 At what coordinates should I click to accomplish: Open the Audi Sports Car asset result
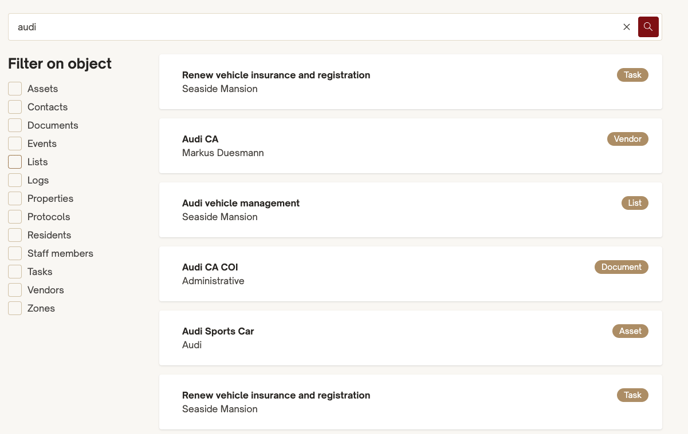[410, 338]
